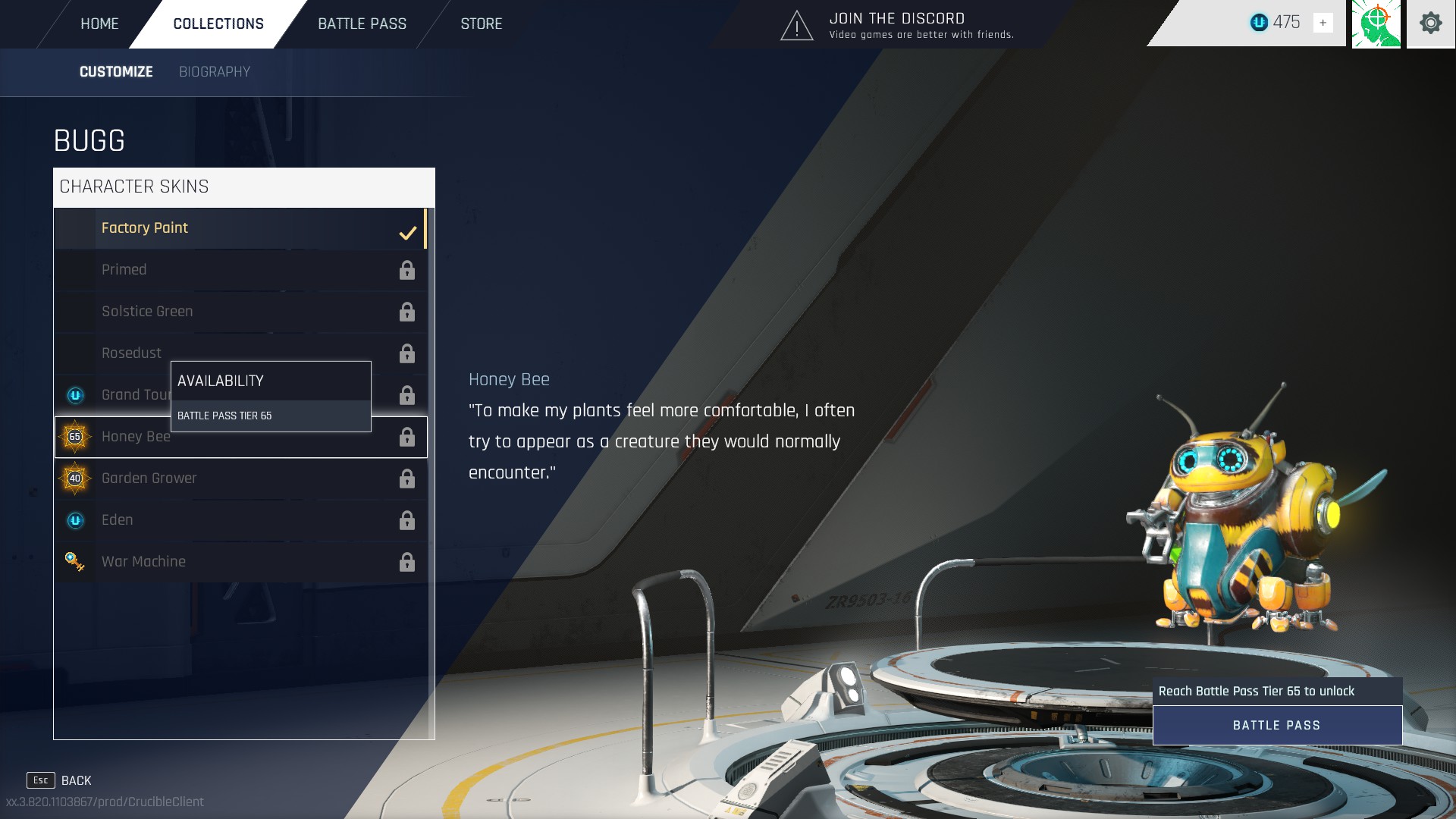Click the lock icon on Primed skin
Screen dimensions: 1456x819
407,270
